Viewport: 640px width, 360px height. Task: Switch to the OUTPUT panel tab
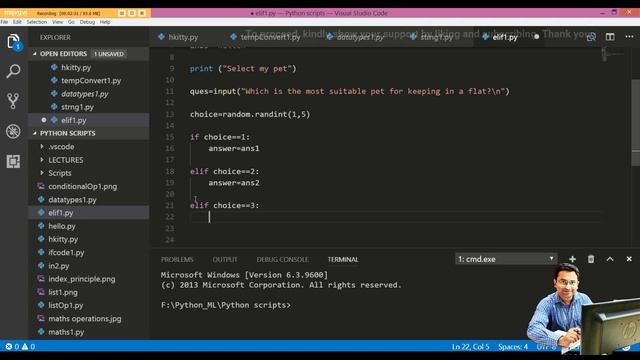tap(225, 260)
